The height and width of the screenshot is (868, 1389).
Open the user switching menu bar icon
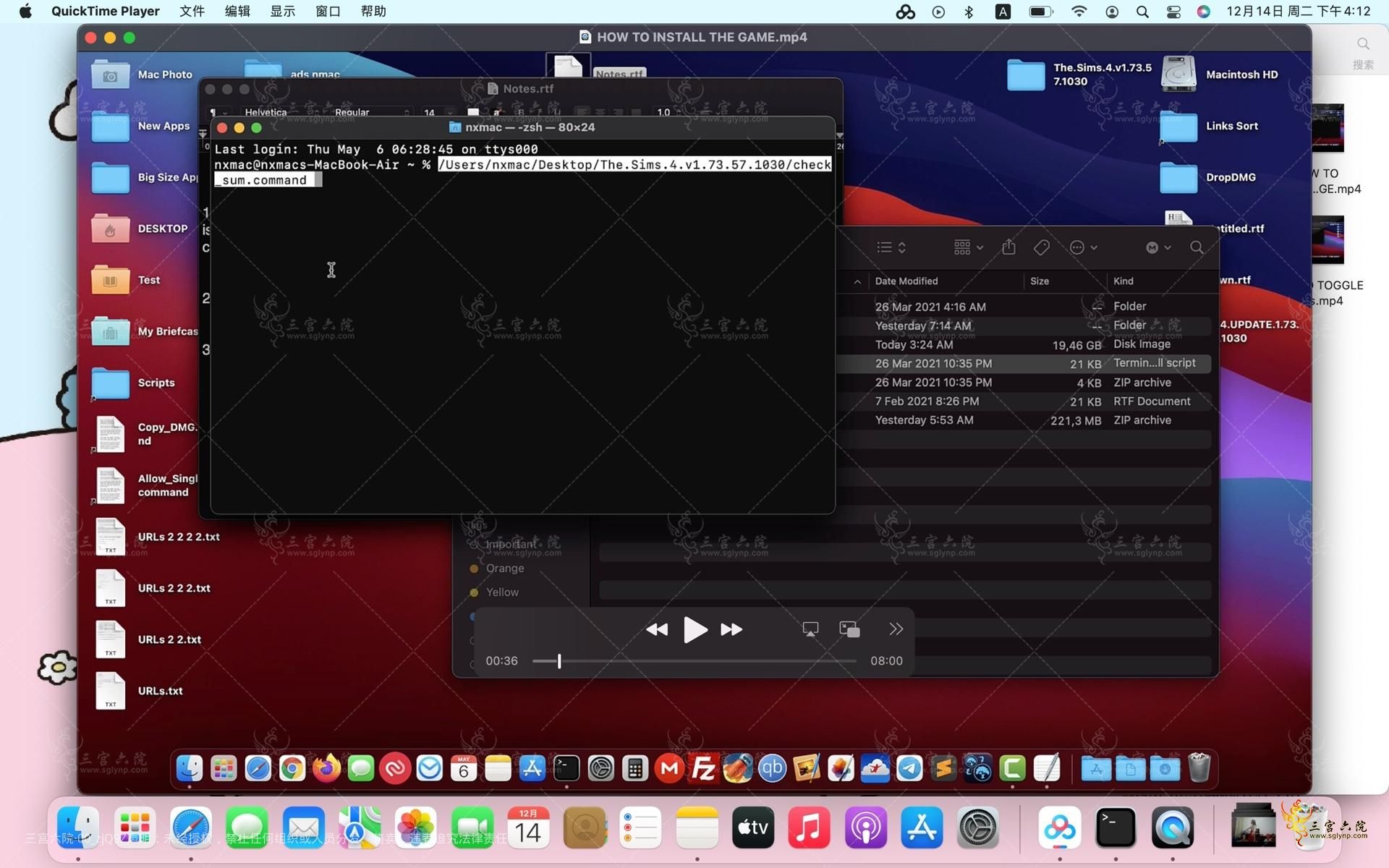pyautogui.click(x=1112, y=12)
